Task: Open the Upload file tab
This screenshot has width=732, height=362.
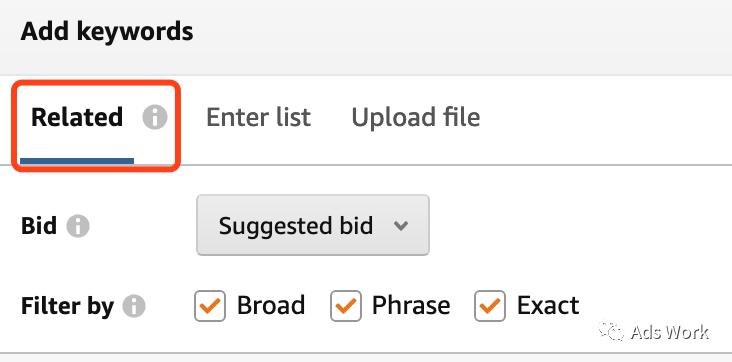Action: point(415,117)
